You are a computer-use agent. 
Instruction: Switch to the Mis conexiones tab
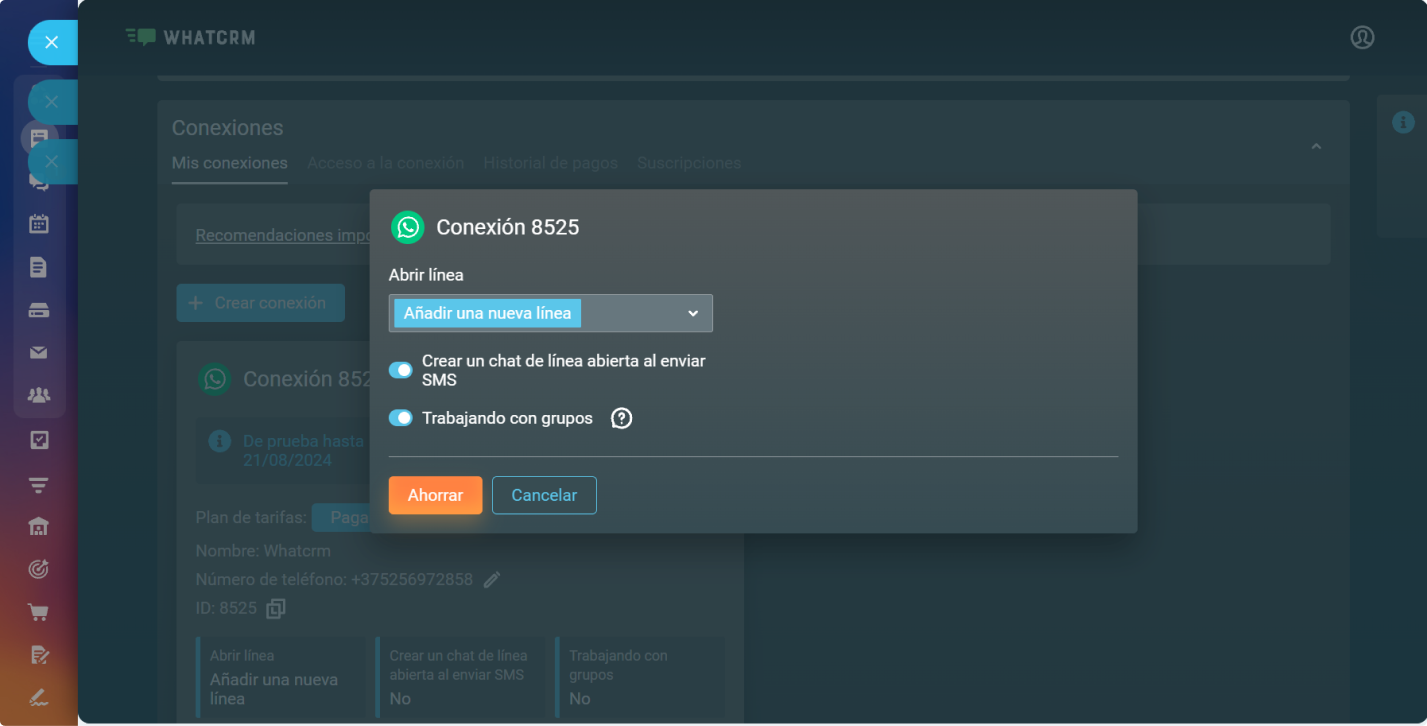pyautogui.click(x=230, y=163)
